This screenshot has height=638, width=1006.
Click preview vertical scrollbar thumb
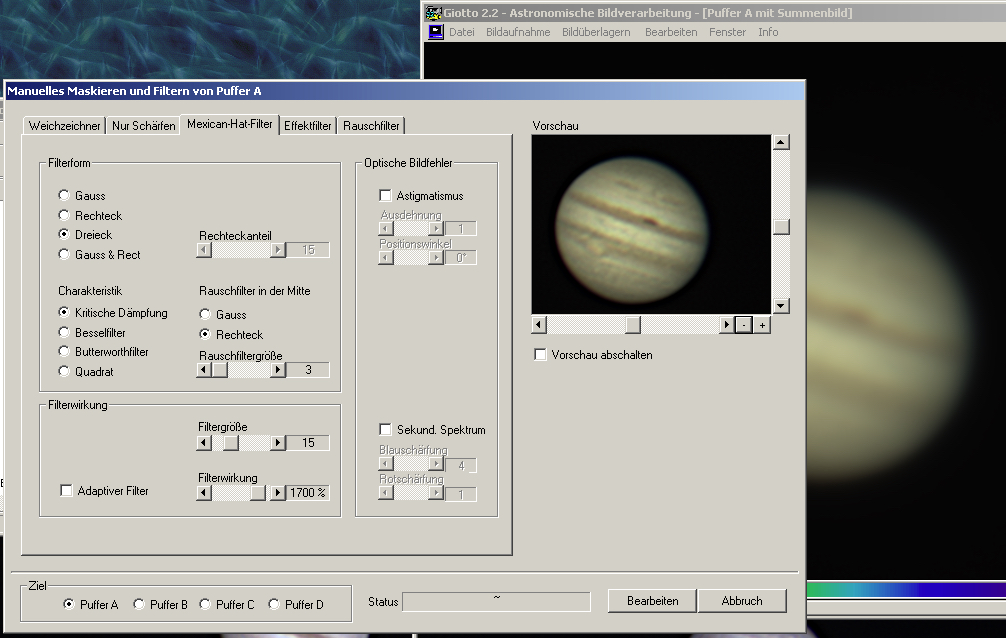[x=781, y=227]
